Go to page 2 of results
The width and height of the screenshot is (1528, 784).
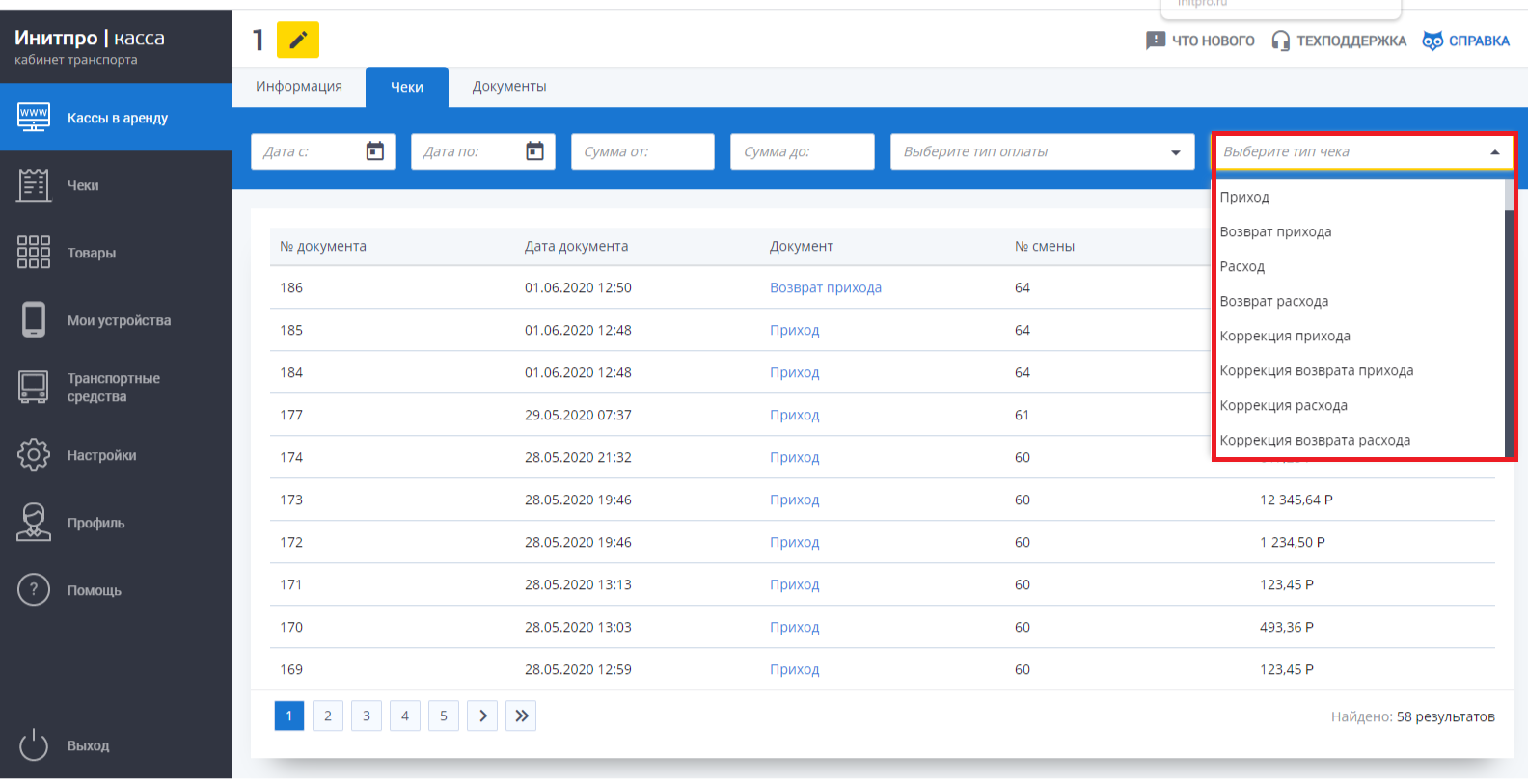328,716
